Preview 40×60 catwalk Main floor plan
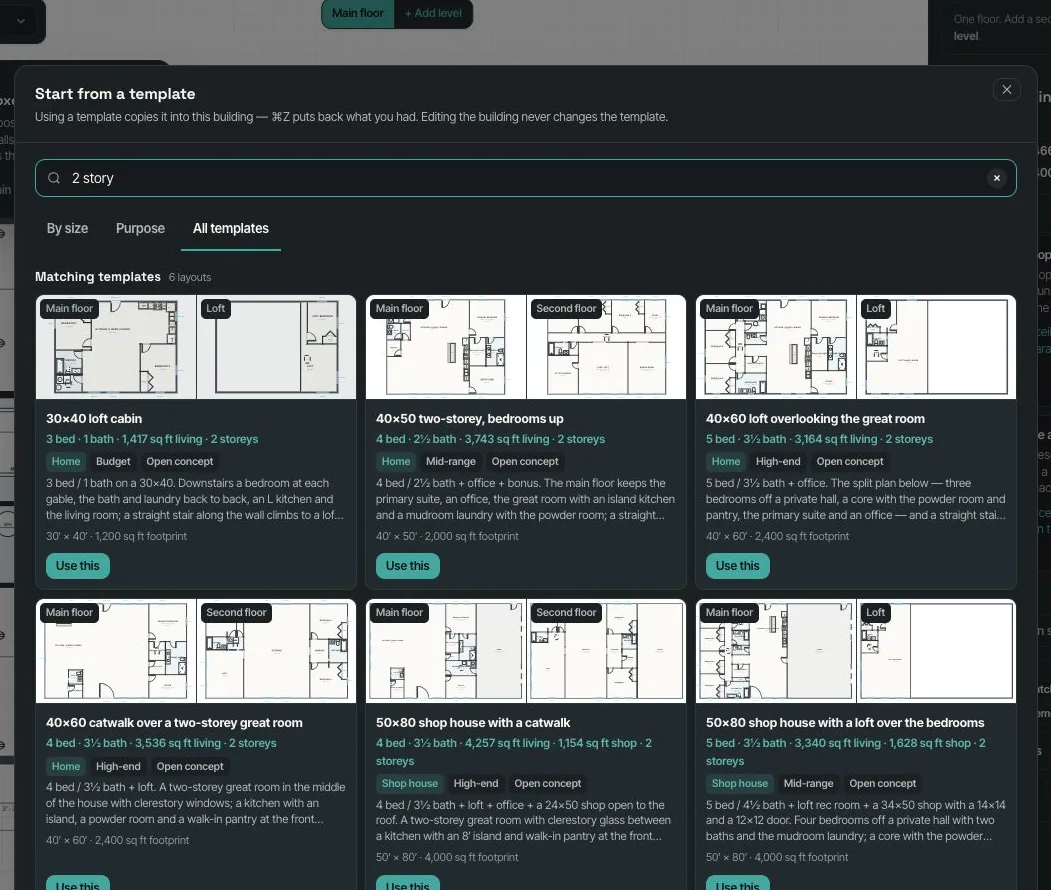The image size is (1051, 890). pos(116,651)
